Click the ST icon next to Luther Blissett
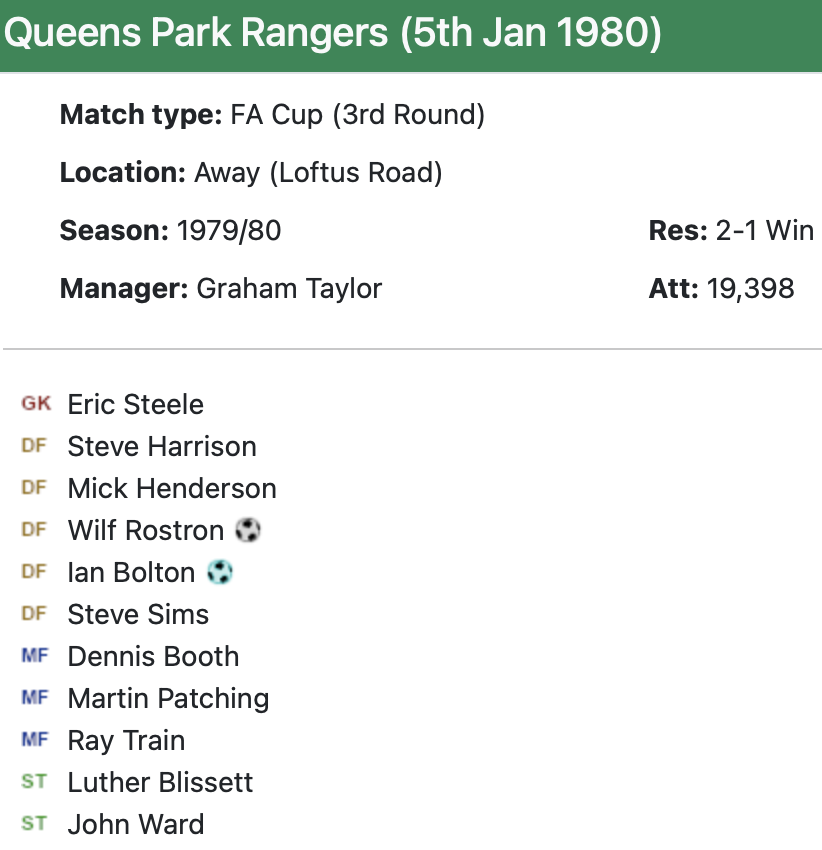Image resolution: width=822 pixels, height=850 pixels. [x=34, y=782]
